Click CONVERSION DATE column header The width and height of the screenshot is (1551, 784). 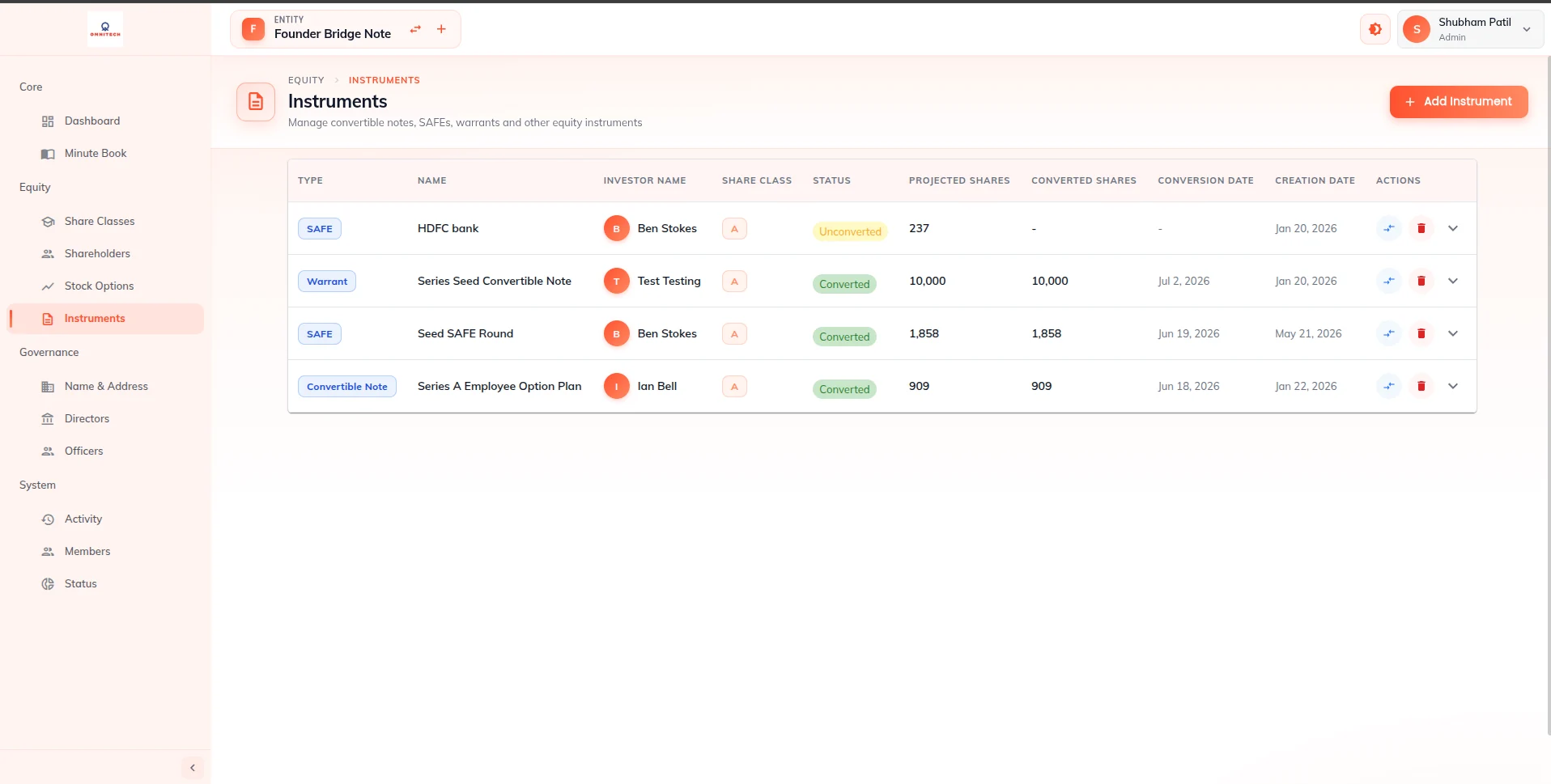click(x=1205, y=180)
